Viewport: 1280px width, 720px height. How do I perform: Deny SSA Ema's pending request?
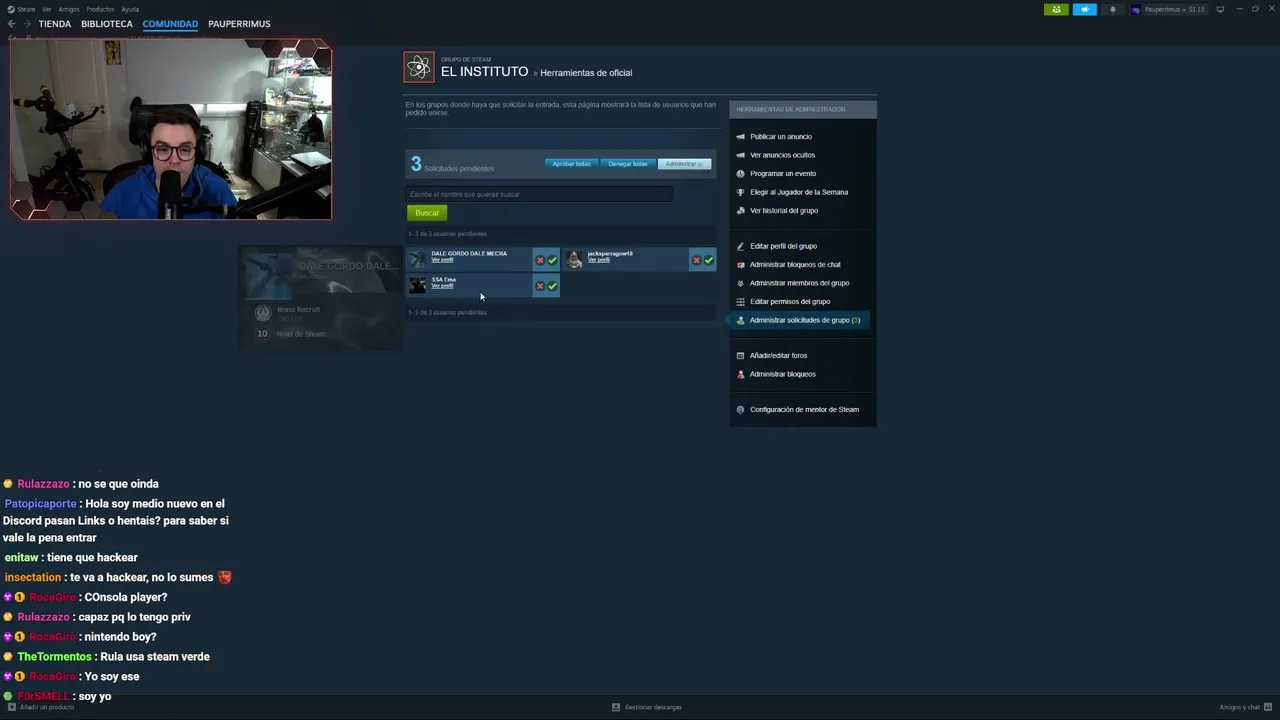coord(540,286)
